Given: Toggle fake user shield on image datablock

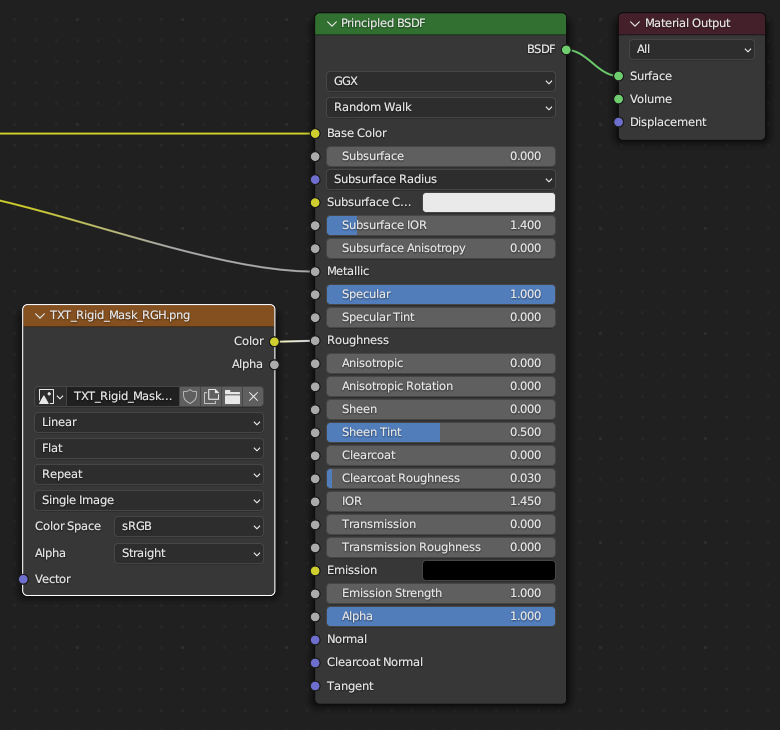Looking at the screenshot, I should tap(190, 396).
